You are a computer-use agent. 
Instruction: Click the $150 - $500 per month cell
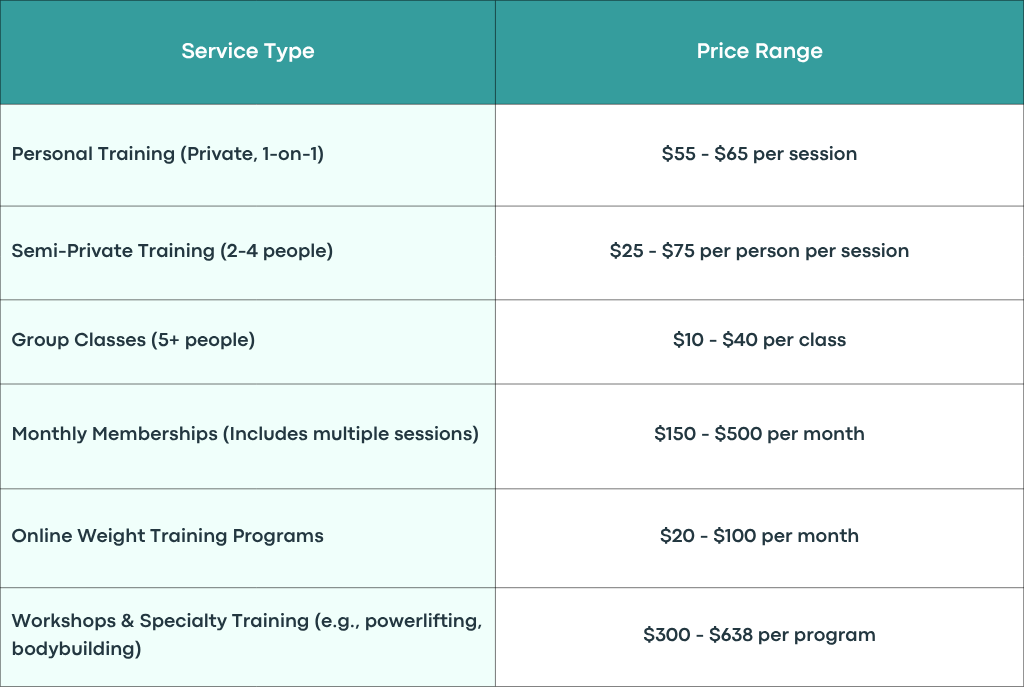coord(760,436)
